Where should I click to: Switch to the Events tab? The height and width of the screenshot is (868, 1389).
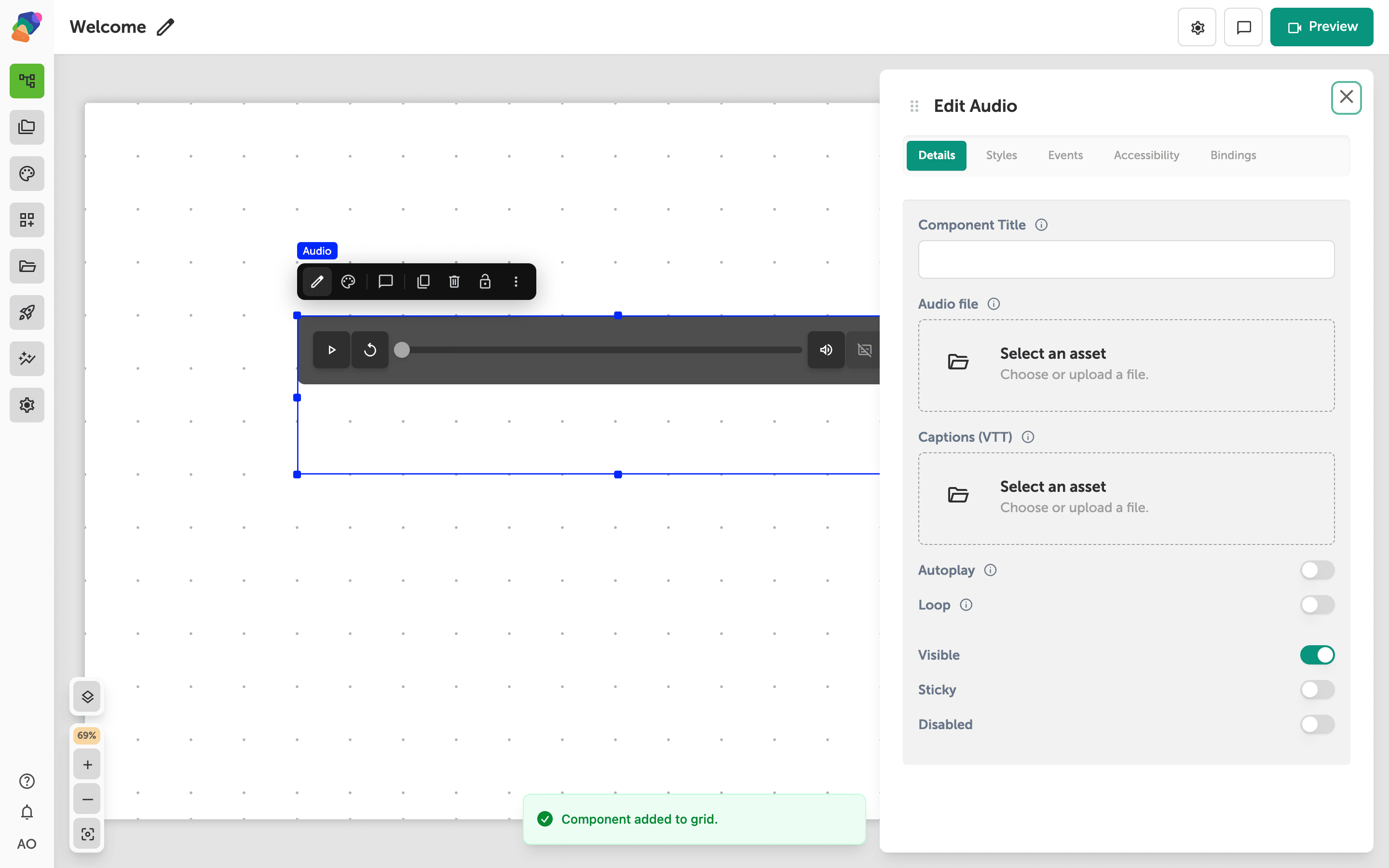point(1065,156)
